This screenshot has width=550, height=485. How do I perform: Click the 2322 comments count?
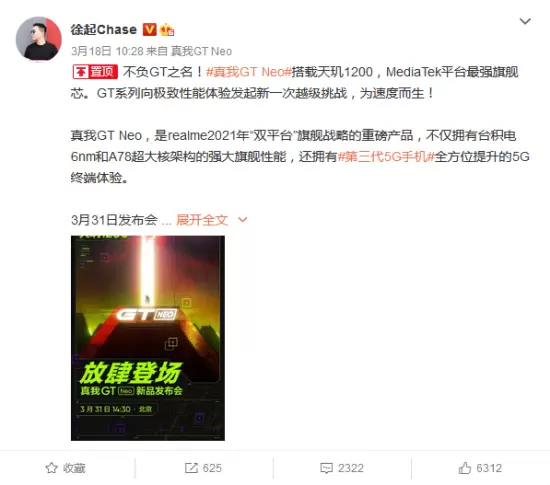(351, 468)
